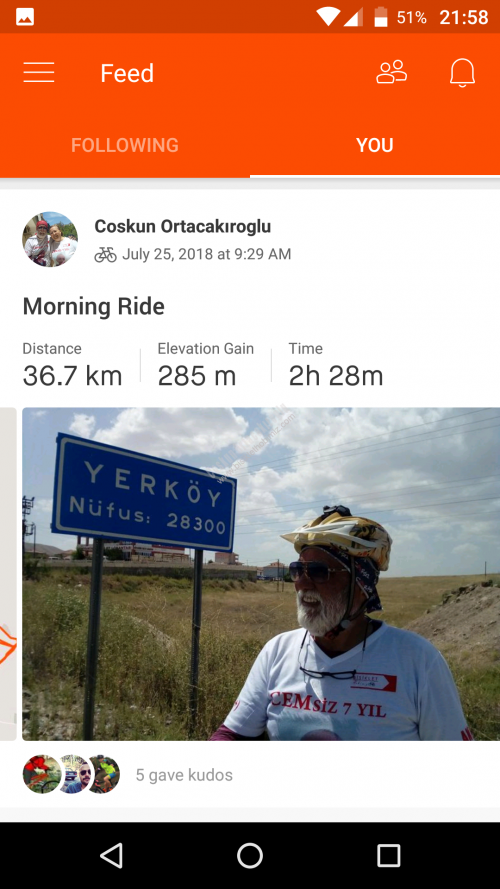
Task: Tap the Android recent apps button
Action: tap(388, 855)
